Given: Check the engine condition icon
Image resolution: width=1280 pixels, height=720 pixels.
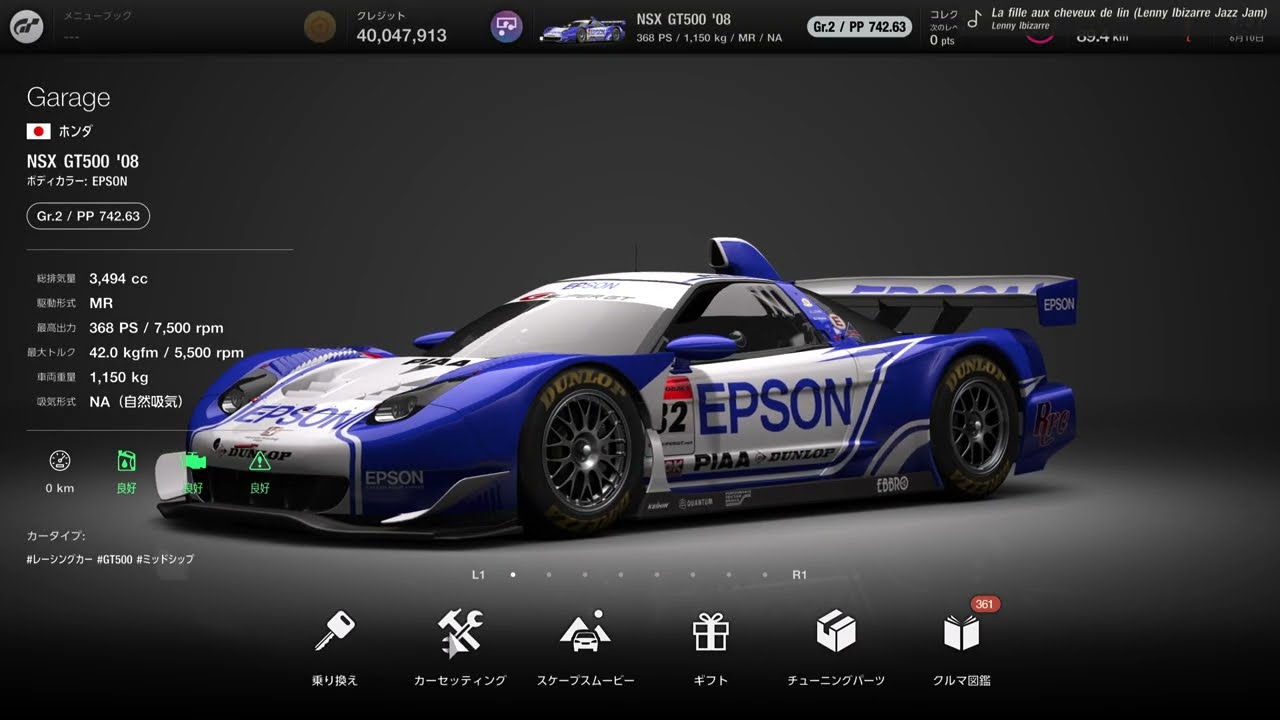Looking at the screenshot, I should (194, 461).
